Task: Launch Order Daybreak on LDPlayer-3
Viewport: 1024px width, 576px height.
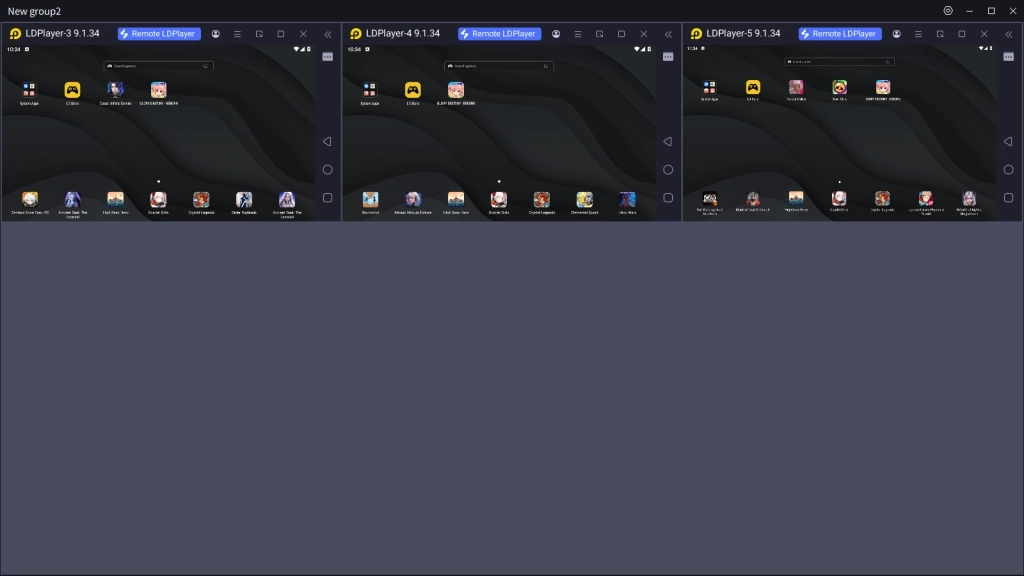Action: click(x=244, y=200)
